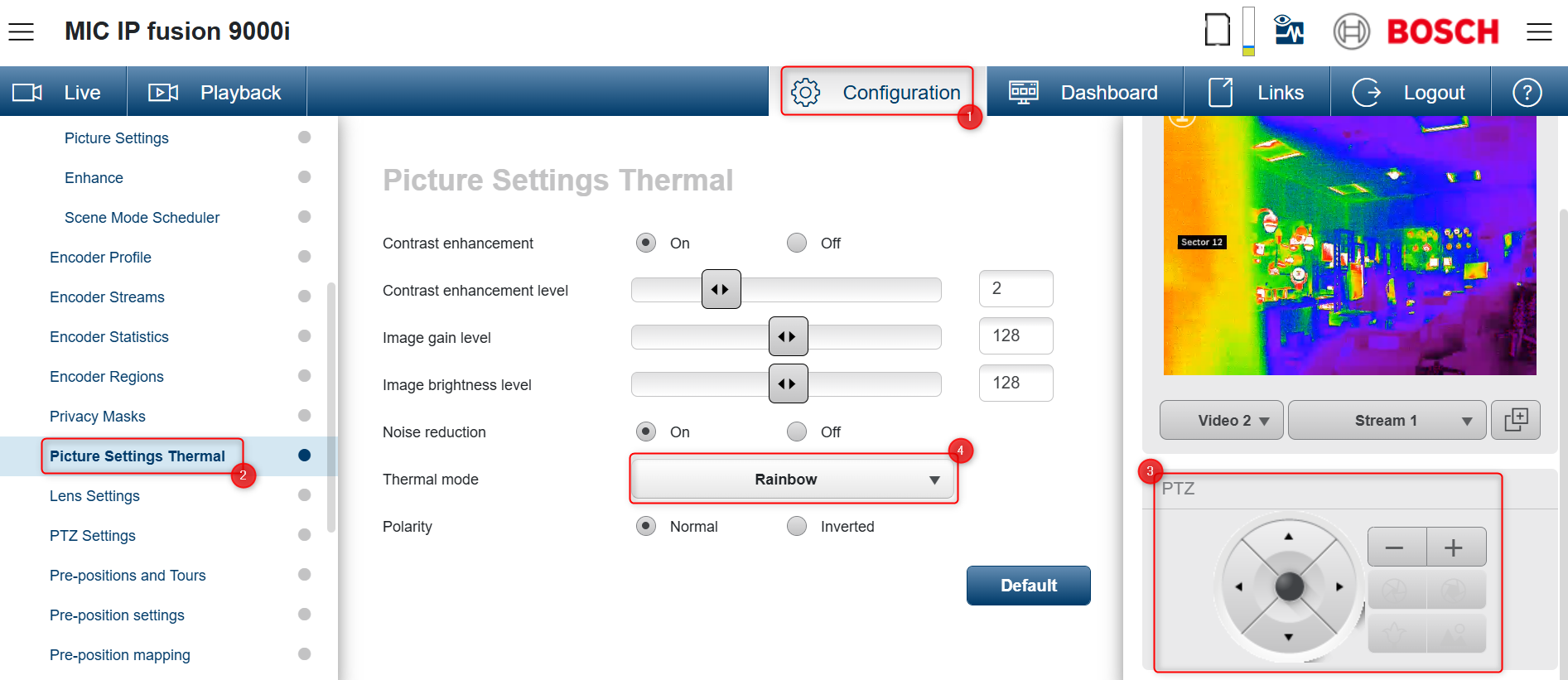Viewport: 1568px width, 680px height.
Task: Pan camera right with PTZ arrow
Action: pos(1339,586)
